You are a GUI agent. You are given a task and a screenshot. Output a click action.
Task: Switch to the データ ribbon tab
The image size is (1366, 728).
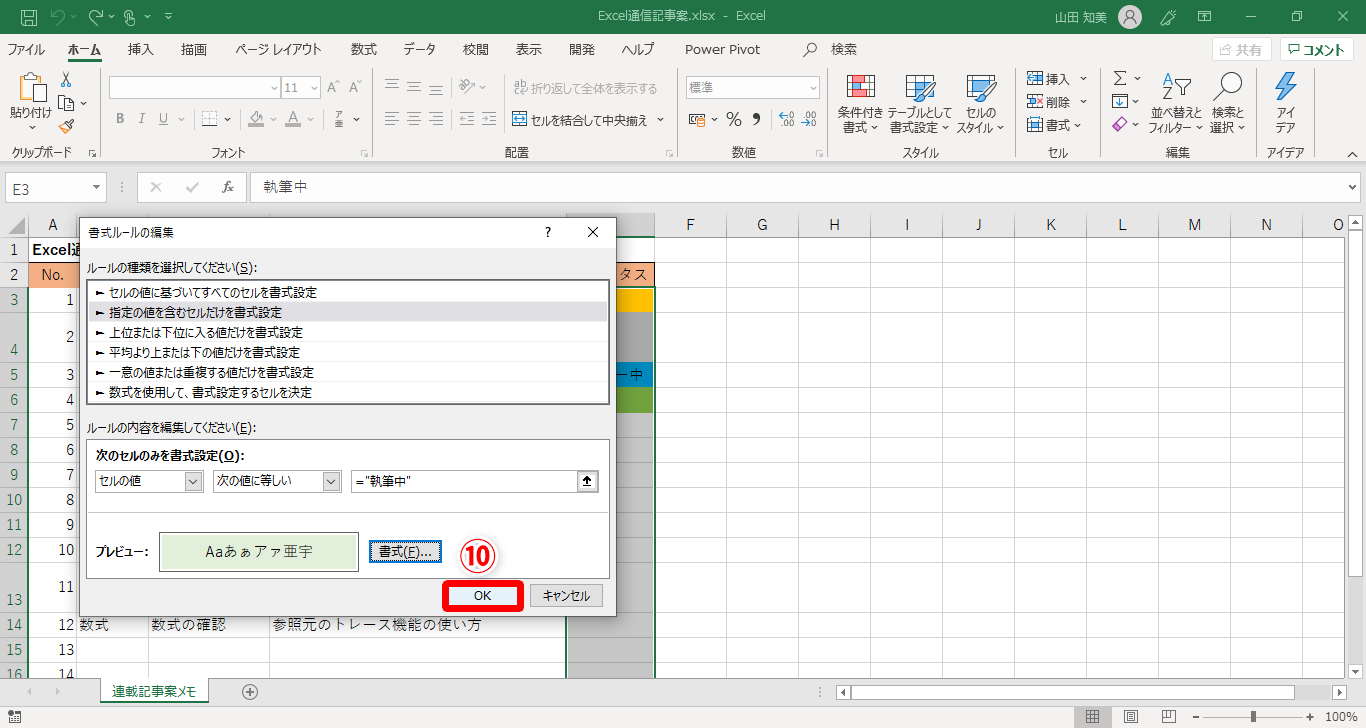(420, 49)
